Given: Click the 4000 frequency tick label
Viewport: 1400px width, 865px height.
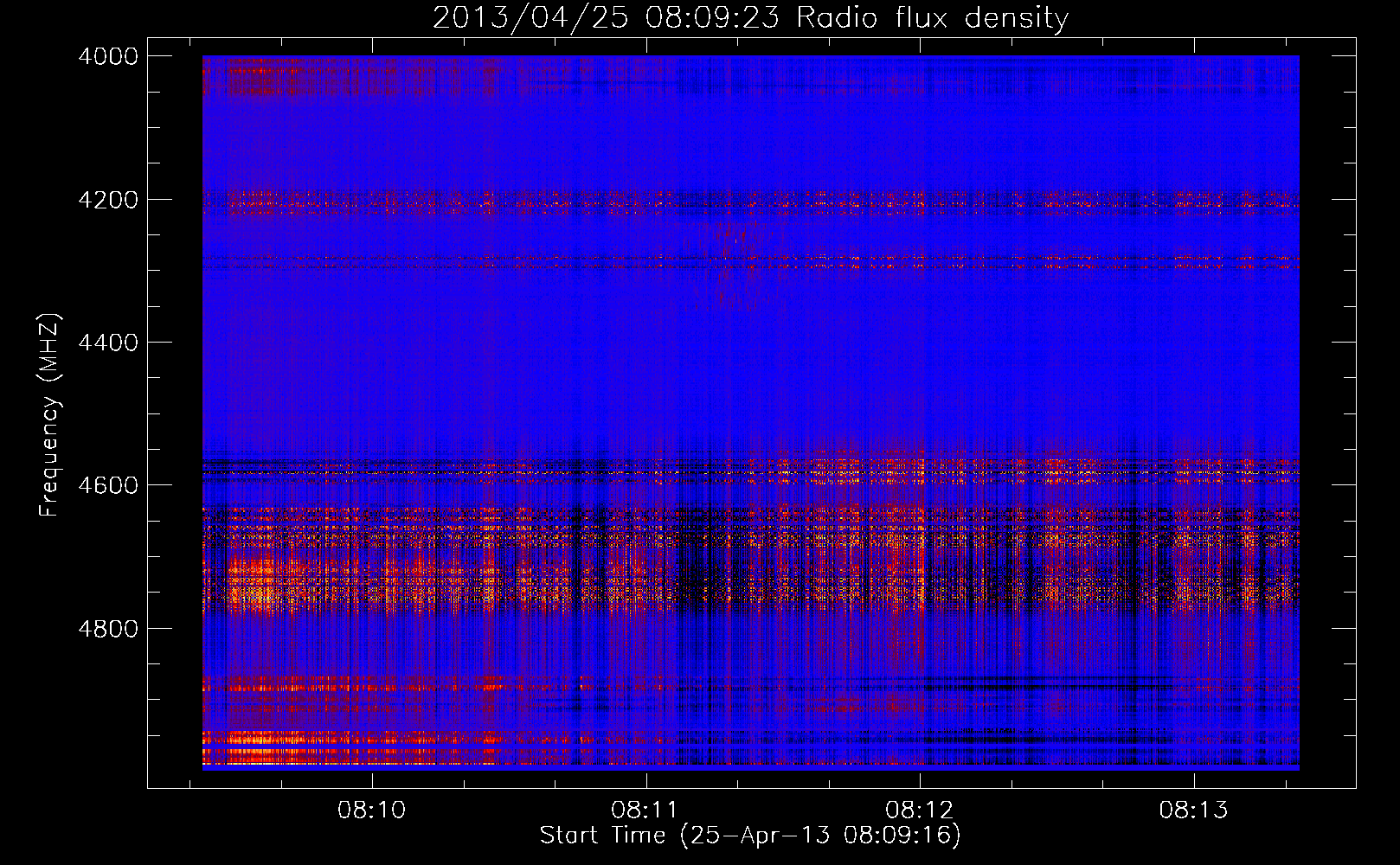Looking at the screenshot, I should pos(108,56).
